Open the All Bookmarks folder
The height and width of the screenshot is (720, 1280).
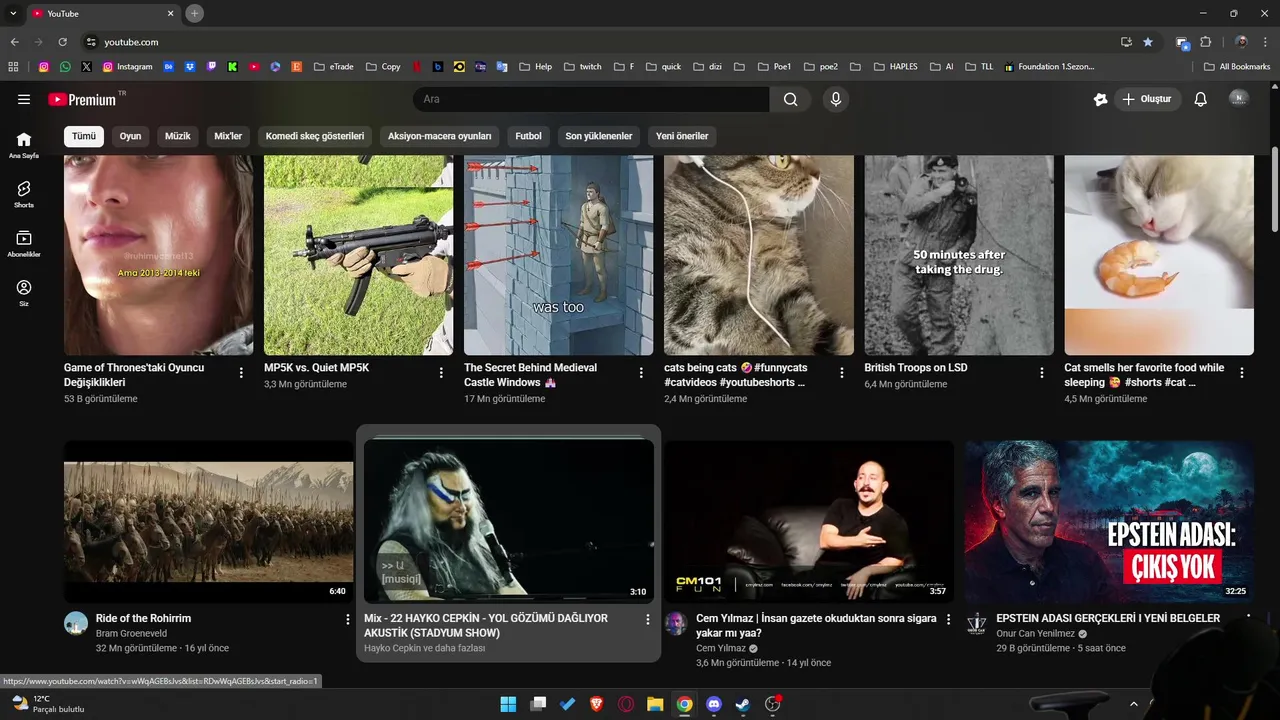[x=1237, y=67]
